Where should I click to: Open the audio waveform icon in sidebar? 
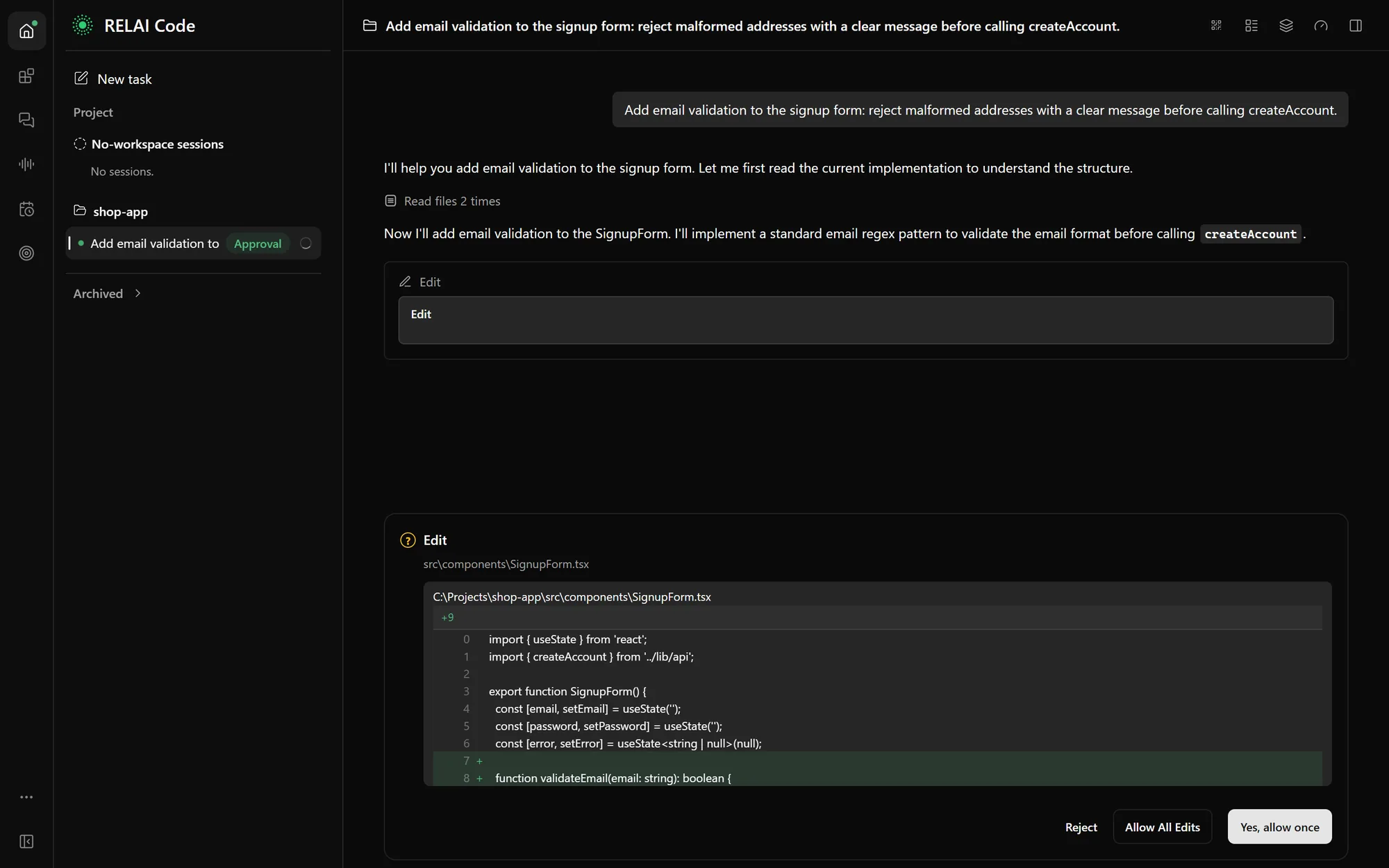[x=26, y=165]
